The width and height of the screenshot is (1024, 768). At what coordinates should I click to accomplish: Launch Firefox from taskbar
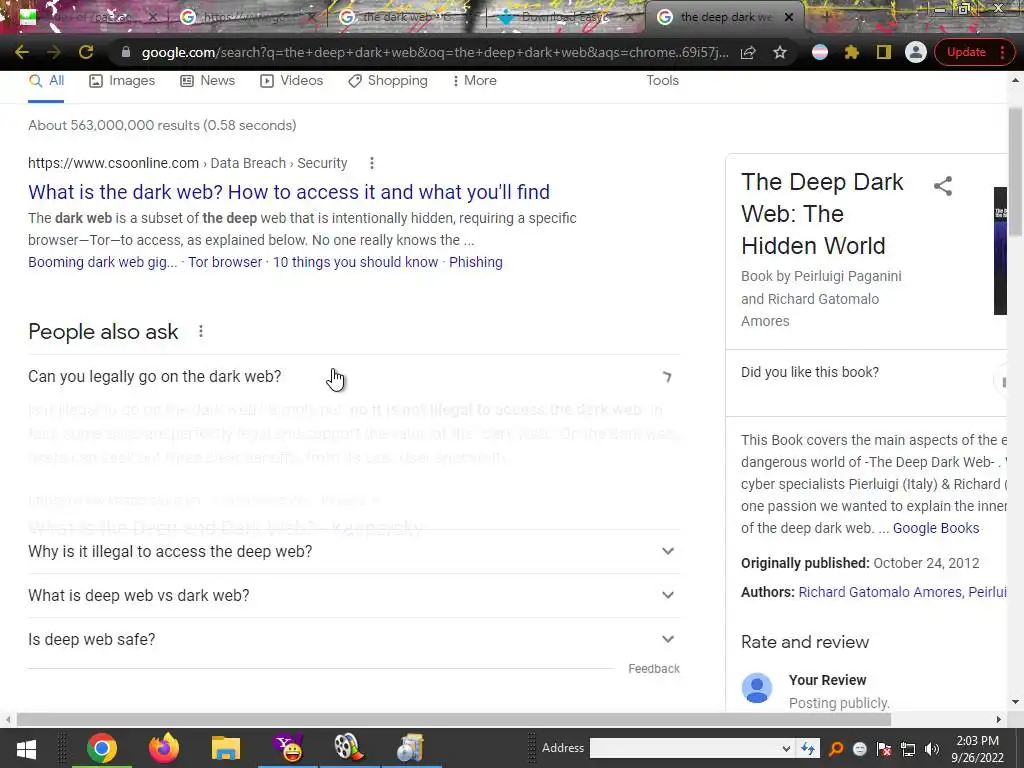163,748
